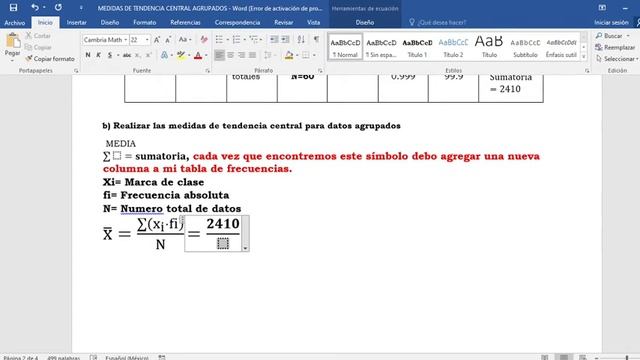
Task: Increase indent
Action: pos(285,40)
